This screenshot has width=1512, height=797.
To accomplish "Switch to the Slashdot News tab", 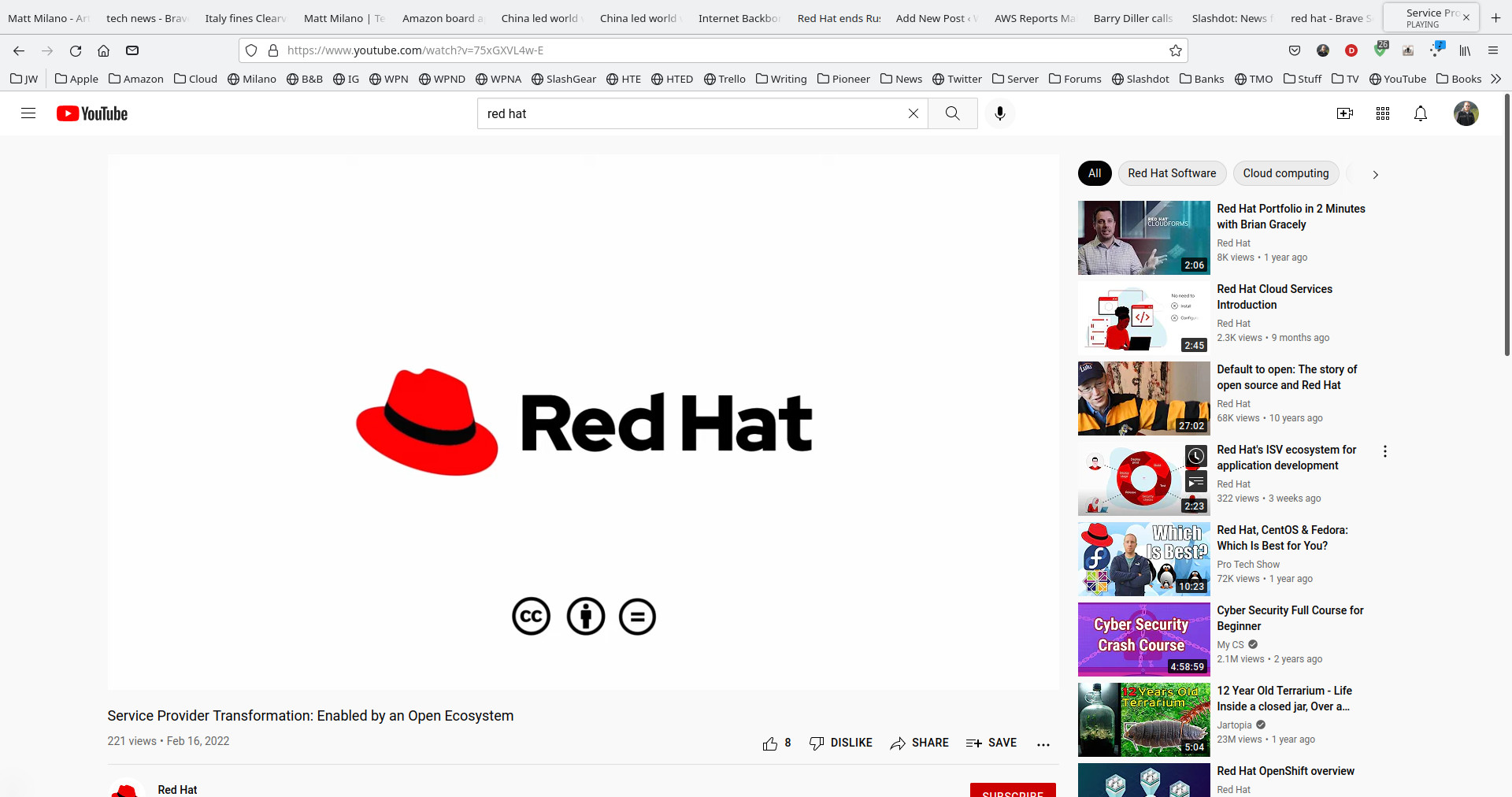I will point(1232,18).
